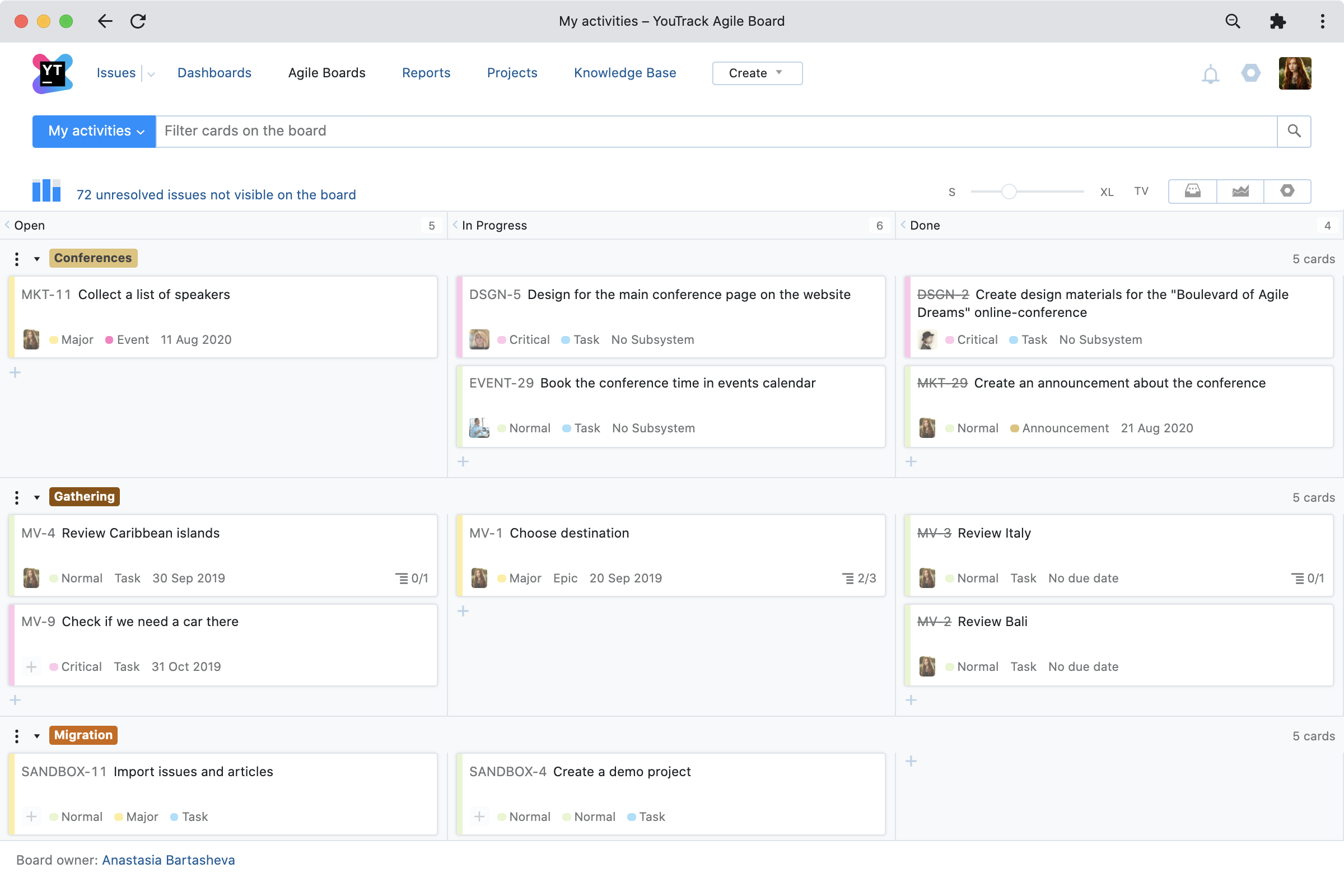
Task: Open Conferences swimlane three-dot menu
Action: pos(17,259)
